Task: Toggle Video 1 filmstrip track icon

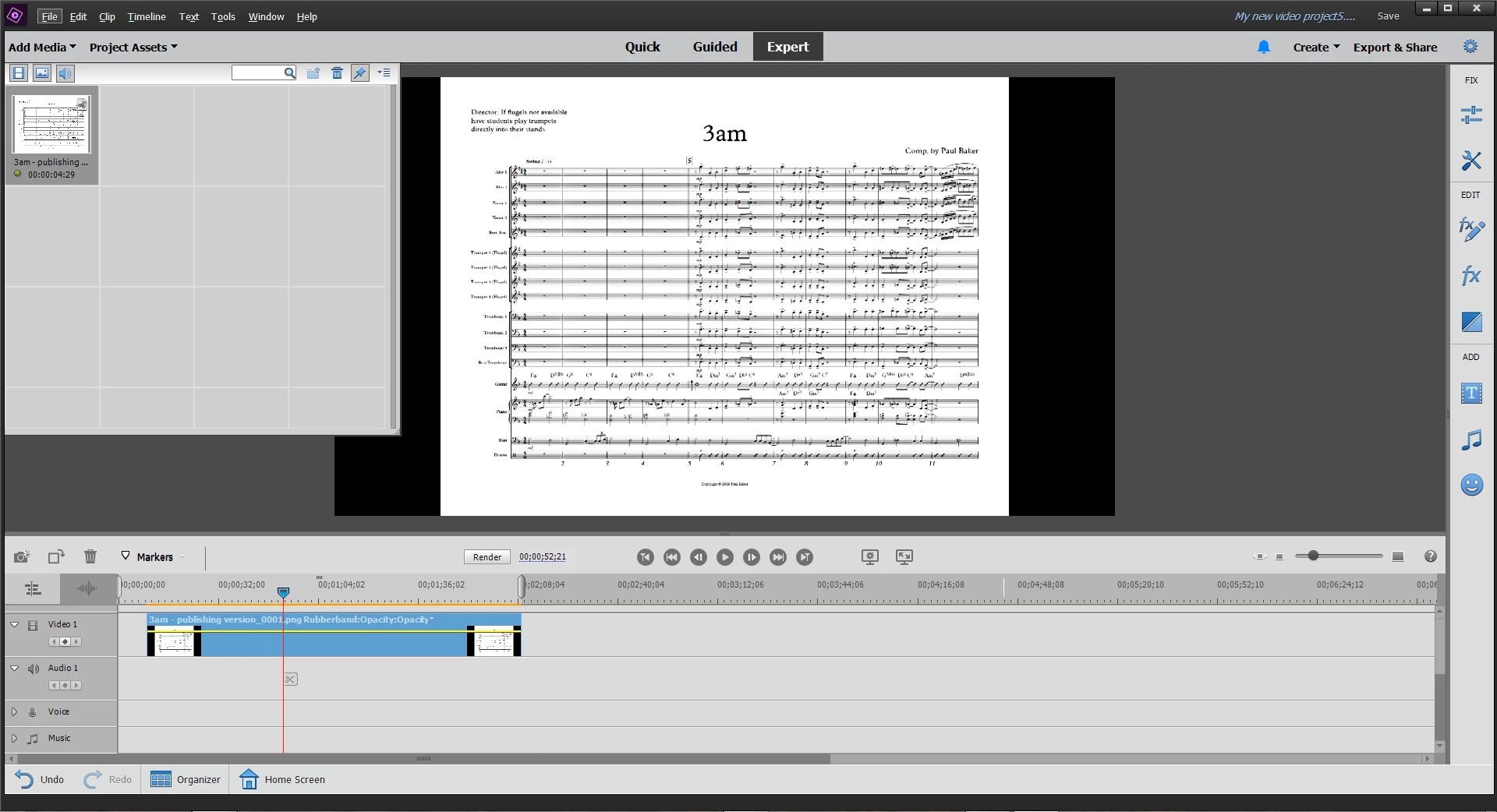Action: (33, 625)
